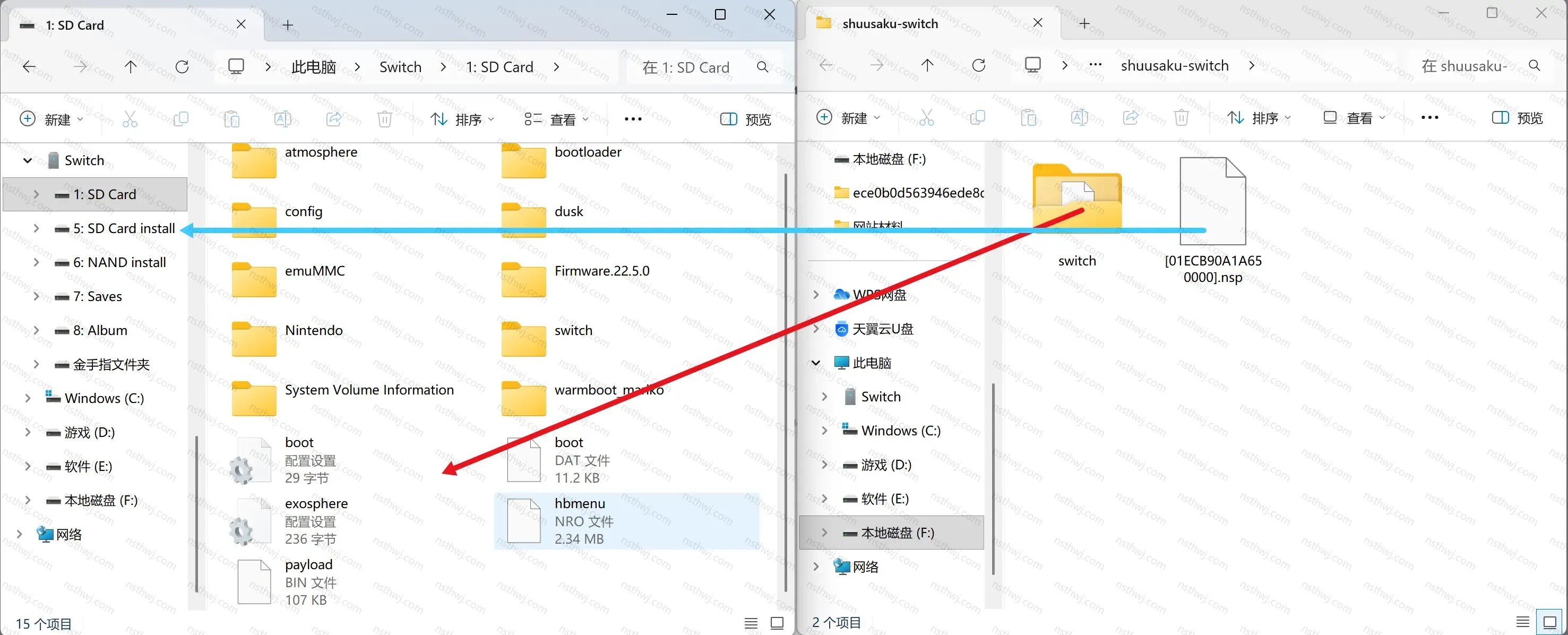Image resolution: width=1568 pixels, height=635 pixels.
Task: Open 新建 dropdown in SD Card window
Action: coord(51,119)
